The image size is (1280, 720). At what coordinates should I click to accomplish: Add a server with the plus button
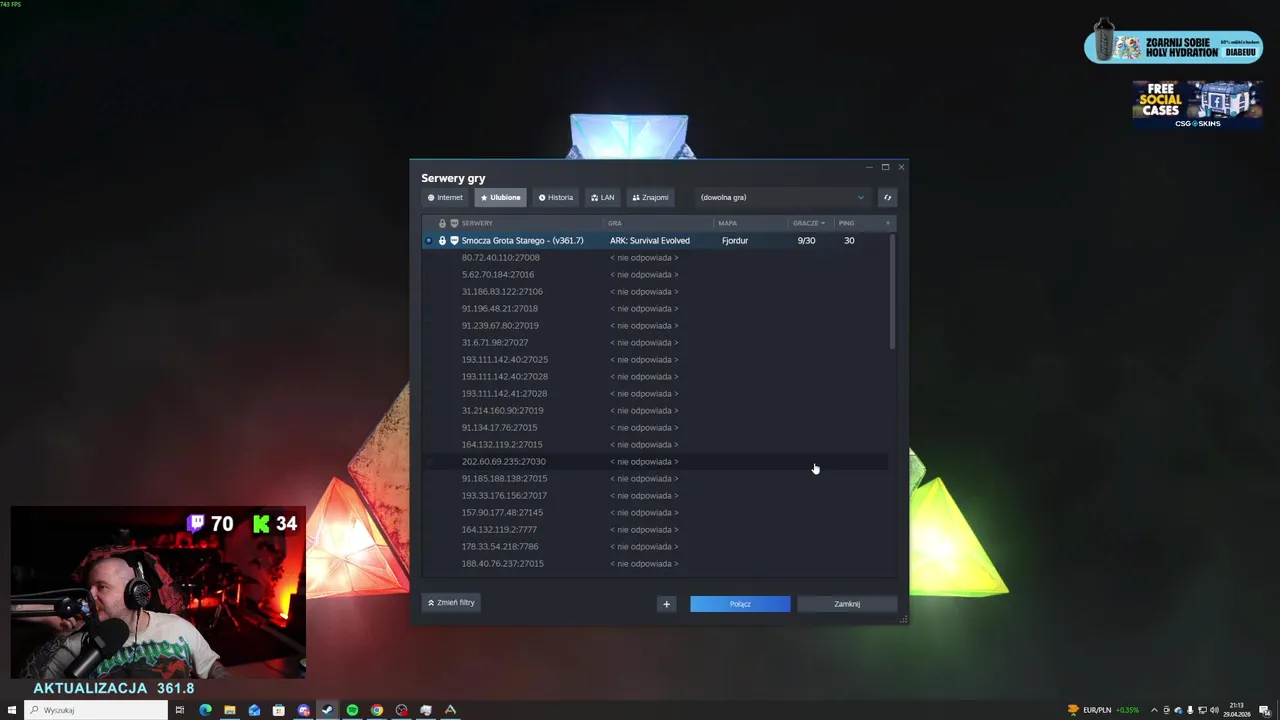(x=667, y=603)
